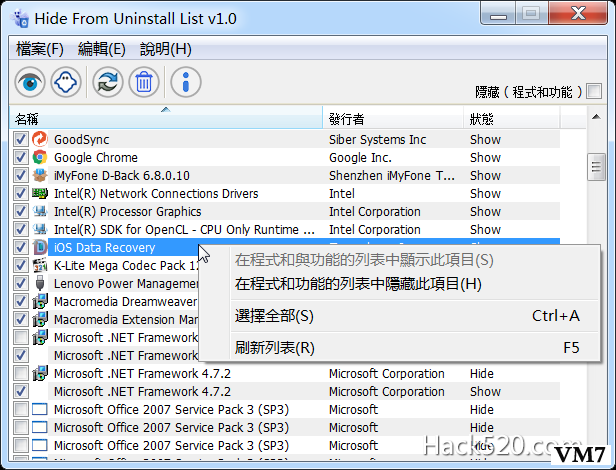The height and width of the screenshot is (470, 616).
Task: Click the ghost (hide) toolbar icon
Action: (66, 82)
